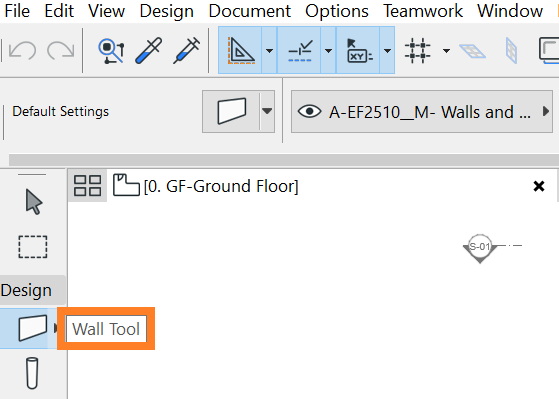Switch to GF-Ground Floor tab

pyautogui.click(x=221, y=186)
